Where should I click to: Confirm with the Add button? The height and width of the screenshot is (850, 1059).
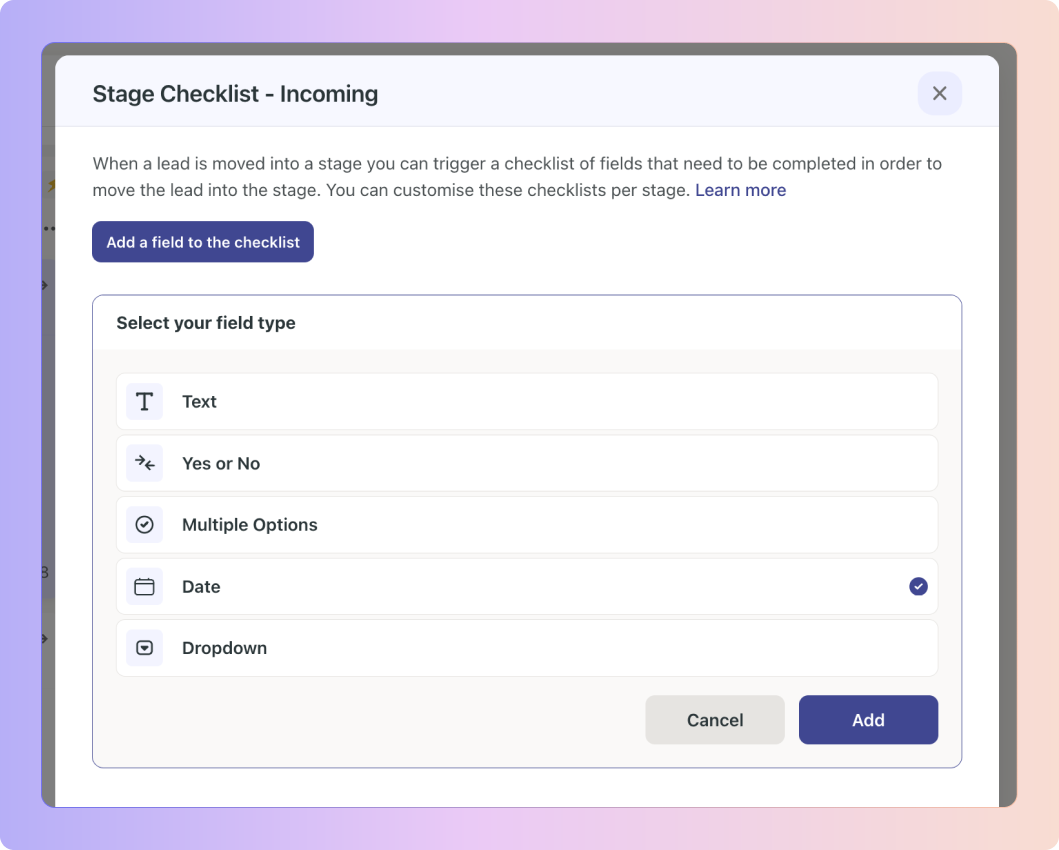(868, 720)
